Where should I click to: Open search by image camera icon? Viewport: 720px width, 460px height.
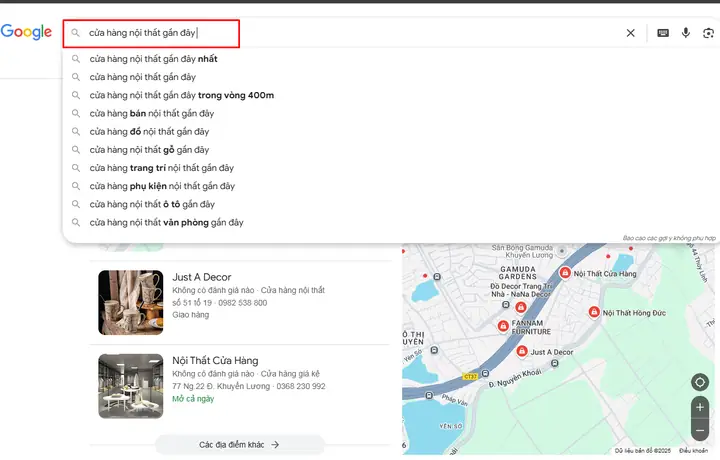(x=708, y=33)
